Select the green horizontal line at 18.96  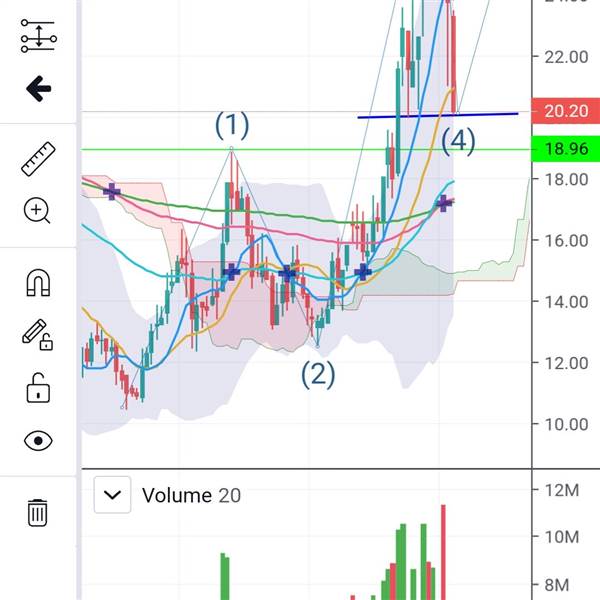[x=306, y=150]
